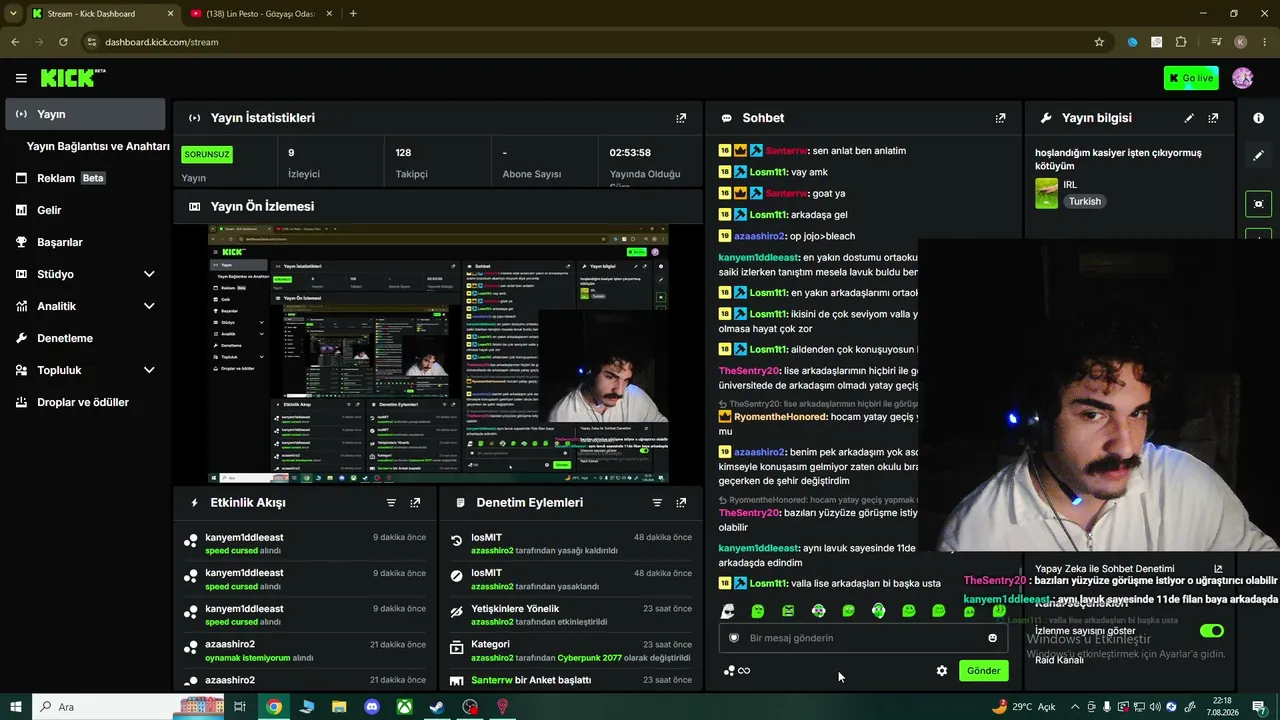Image resolution: width=1280 pixels, height=720 pixels.
Task: Send the chat message with Gönder
Action: click(983, 671)
